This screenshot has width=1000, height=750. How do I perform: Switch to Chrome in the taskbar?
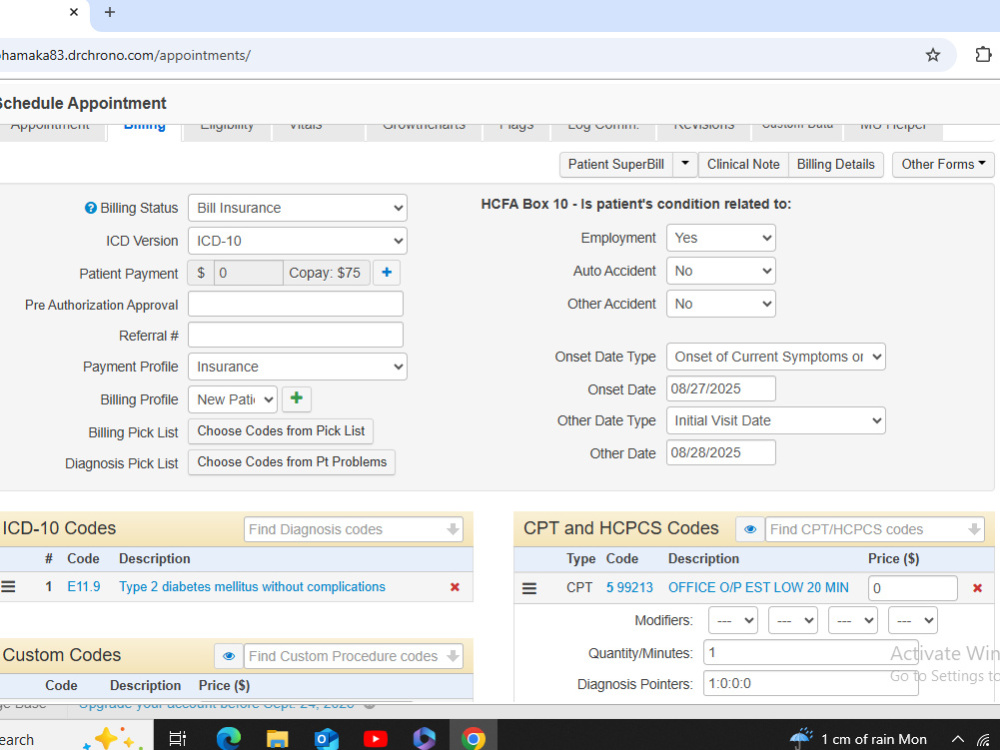pyautogui.click(x=473, y=739)
